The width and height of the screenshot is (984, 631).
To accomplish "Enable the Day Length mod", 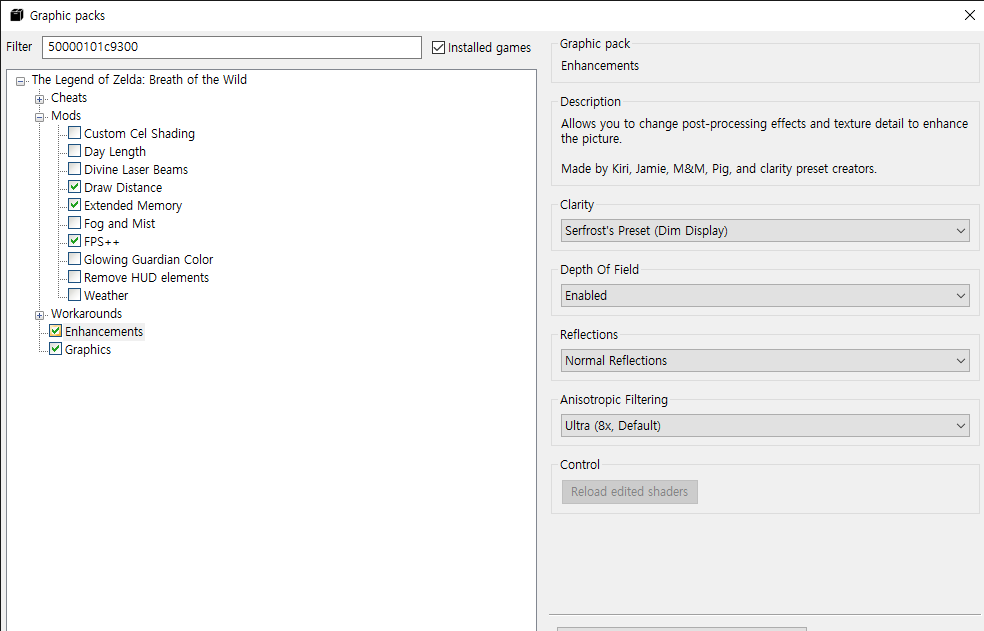I will 75,151.
